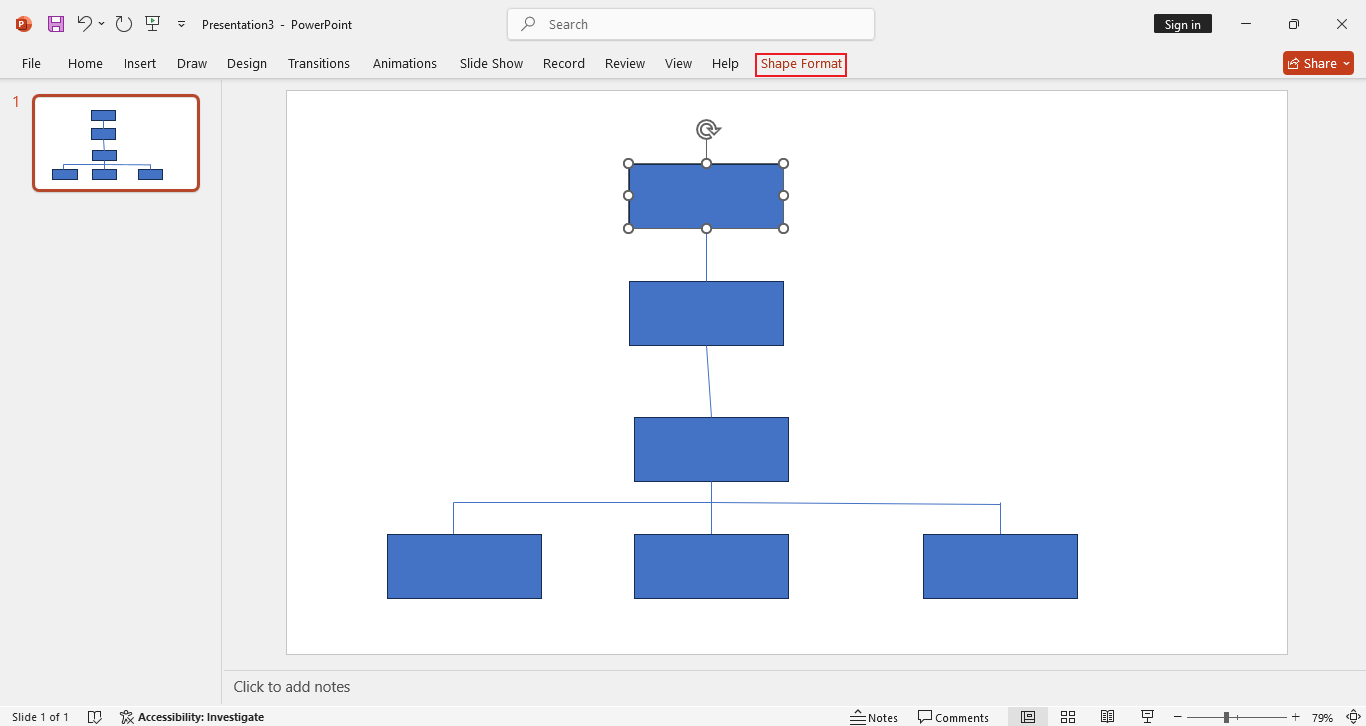Screen dimensions: 1366x726
Task: Click the Redo icon
Action: coord(123,23)
